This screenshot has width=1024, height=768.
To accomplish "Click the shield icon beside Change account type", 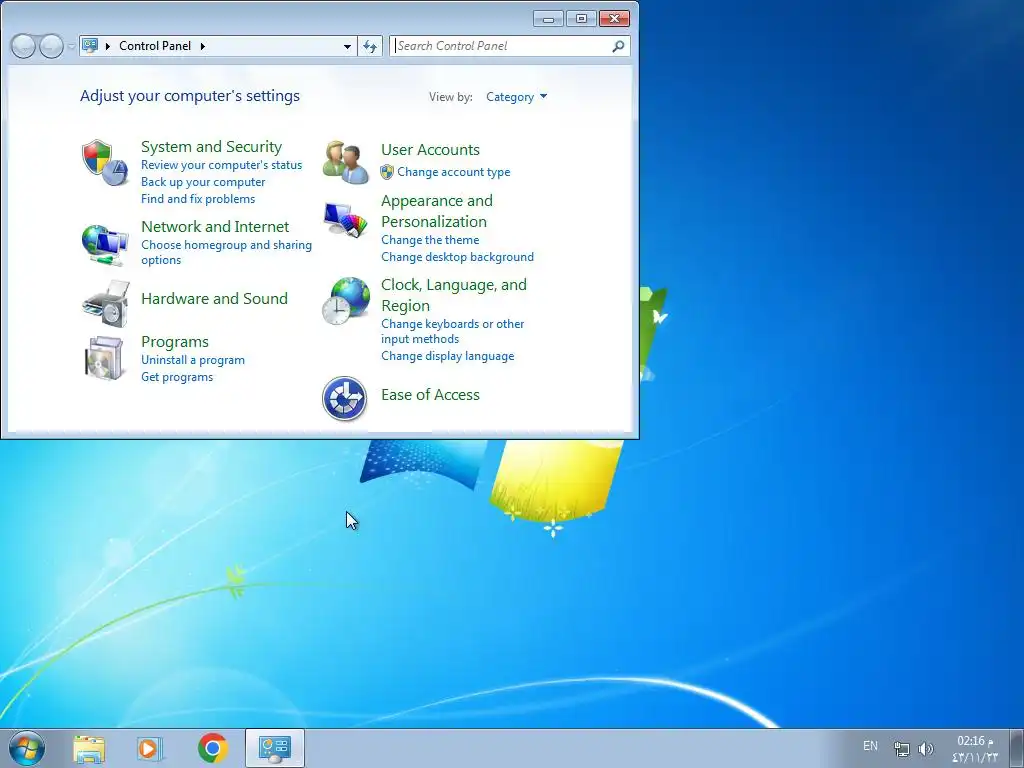I will pos(387,172).
